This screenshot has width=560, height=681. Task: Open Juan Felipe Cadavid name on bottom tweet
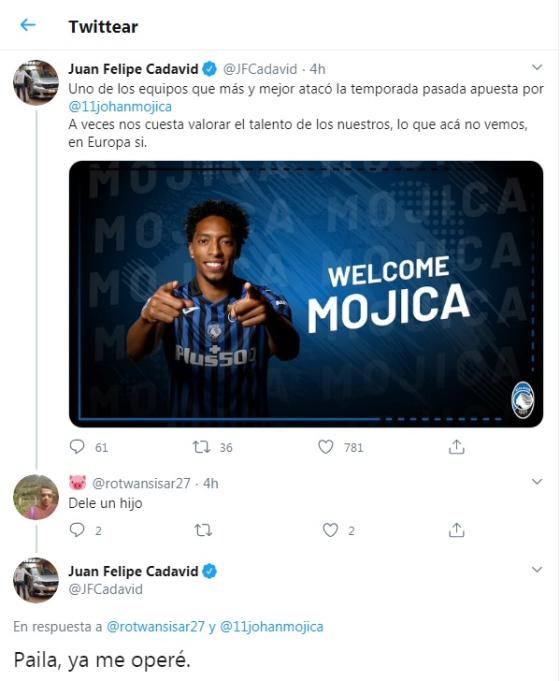click(x=133, y=571)
